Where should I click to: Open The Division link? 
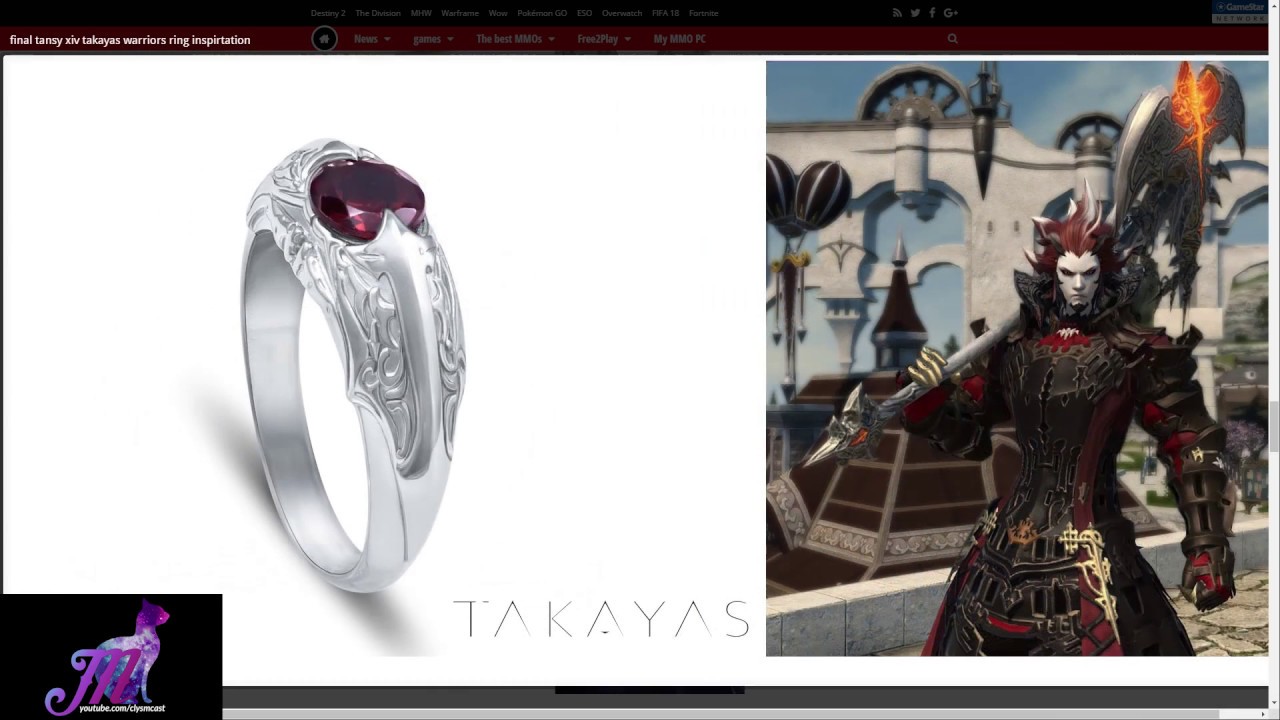[378, 13]
